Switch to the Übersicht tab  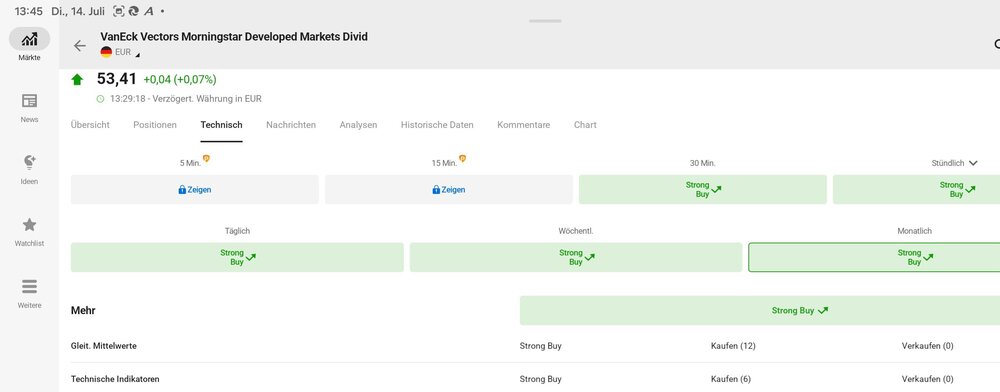[90, 125]
